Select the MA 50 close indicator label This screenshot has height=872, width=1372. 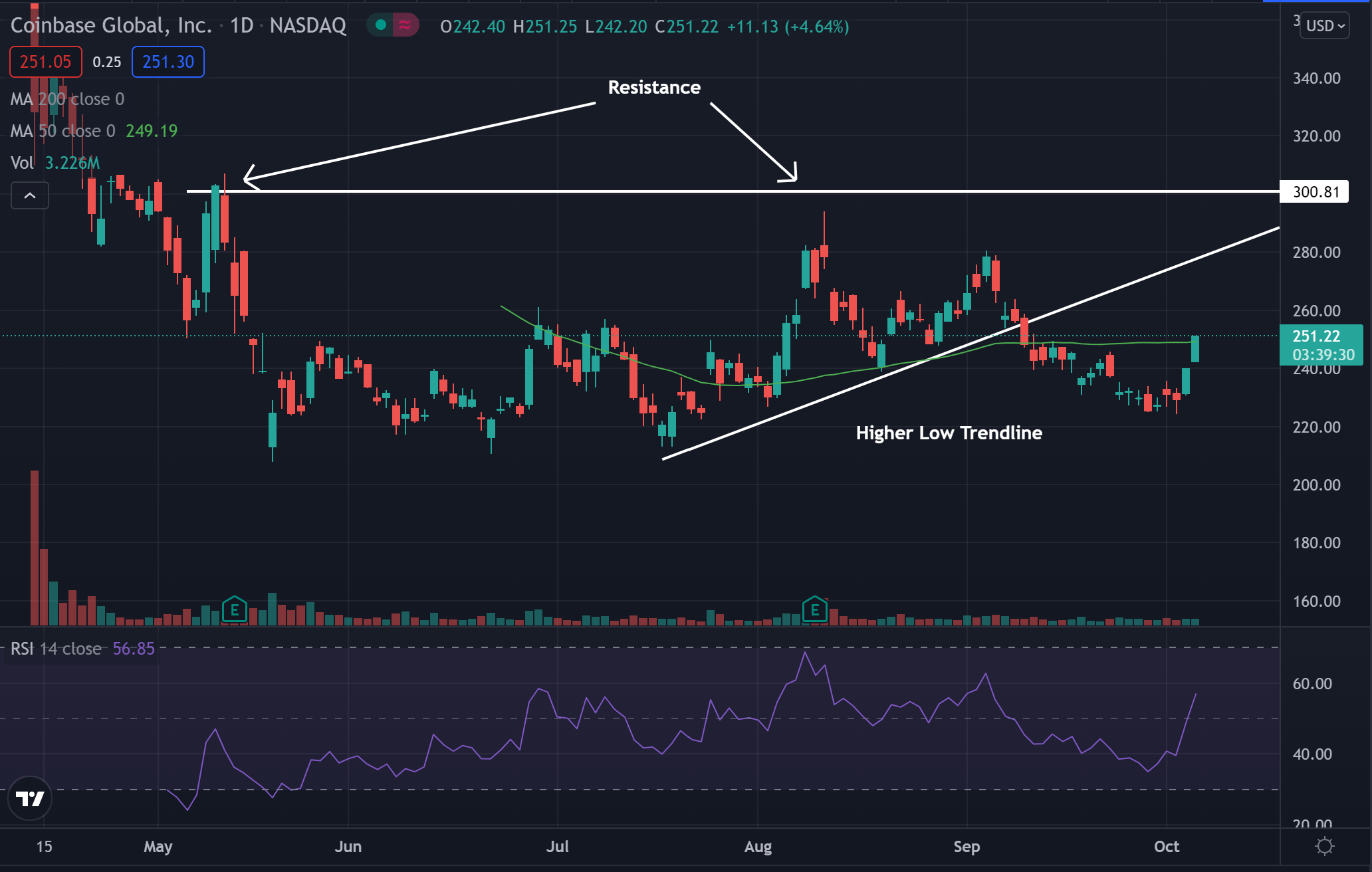pyautogui.click(x=63, y=131)
